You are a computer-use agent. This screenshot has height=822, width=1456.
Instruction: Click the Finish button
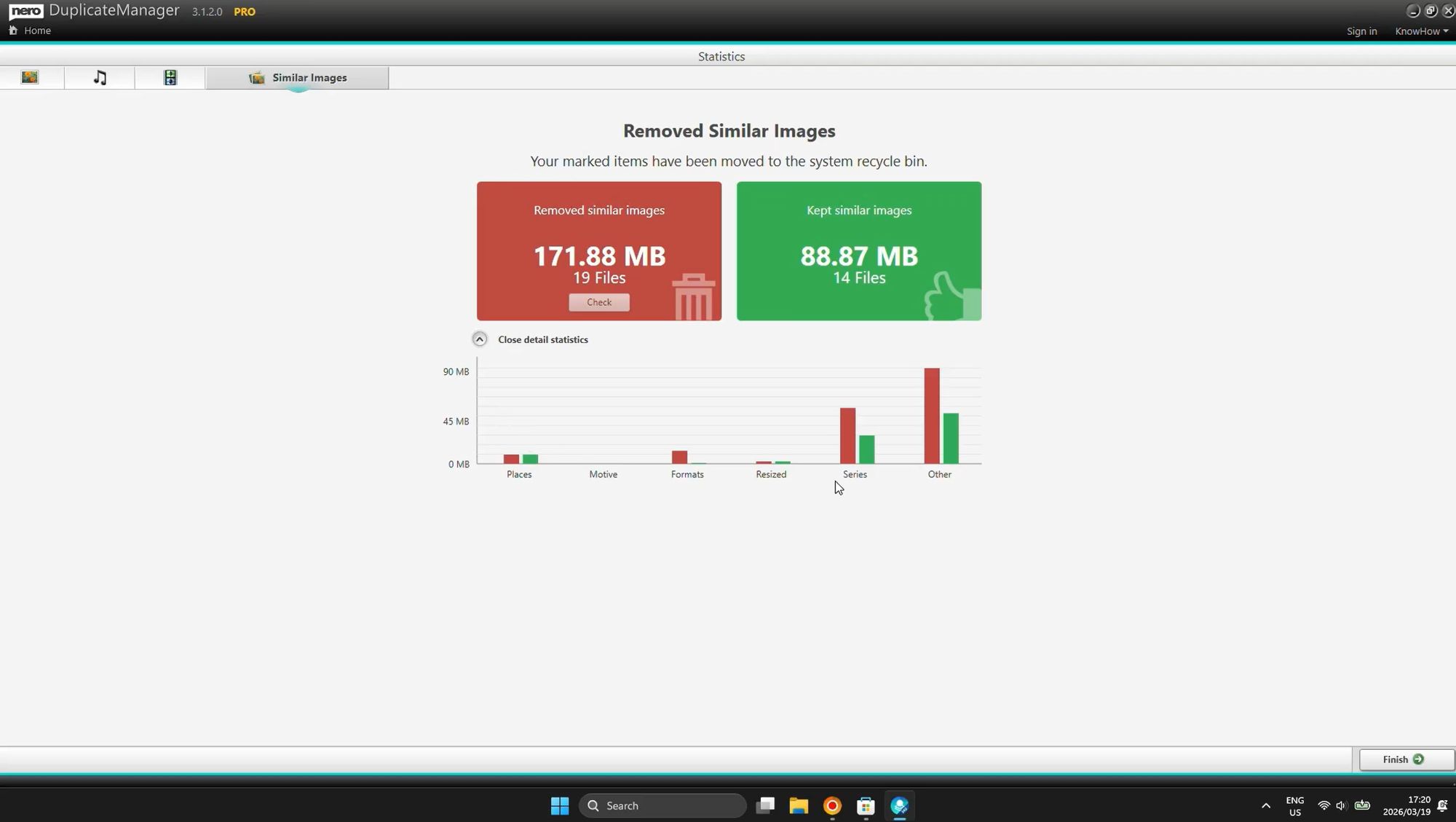[1404, 759]
